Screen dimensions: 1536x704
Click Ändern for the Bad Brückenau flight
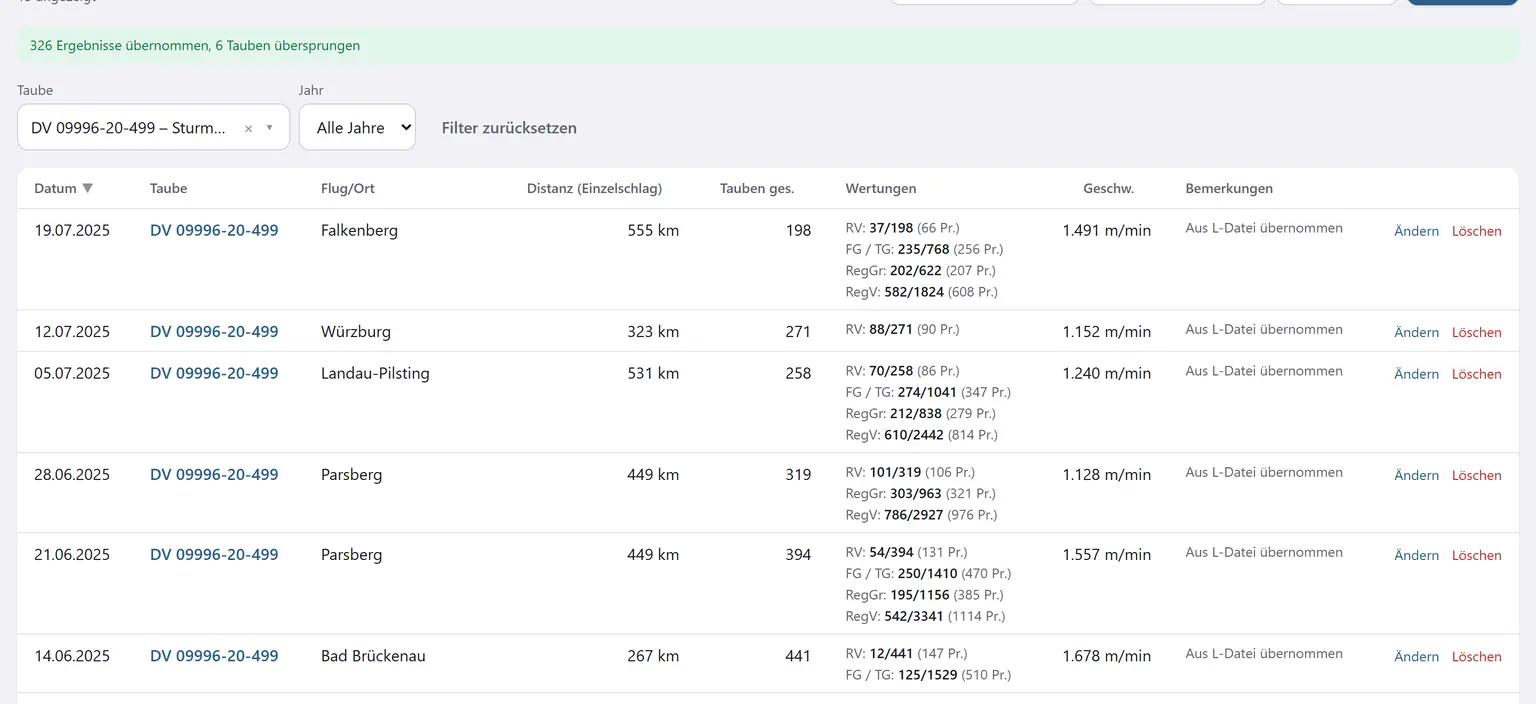click(x=1417, y=657)
